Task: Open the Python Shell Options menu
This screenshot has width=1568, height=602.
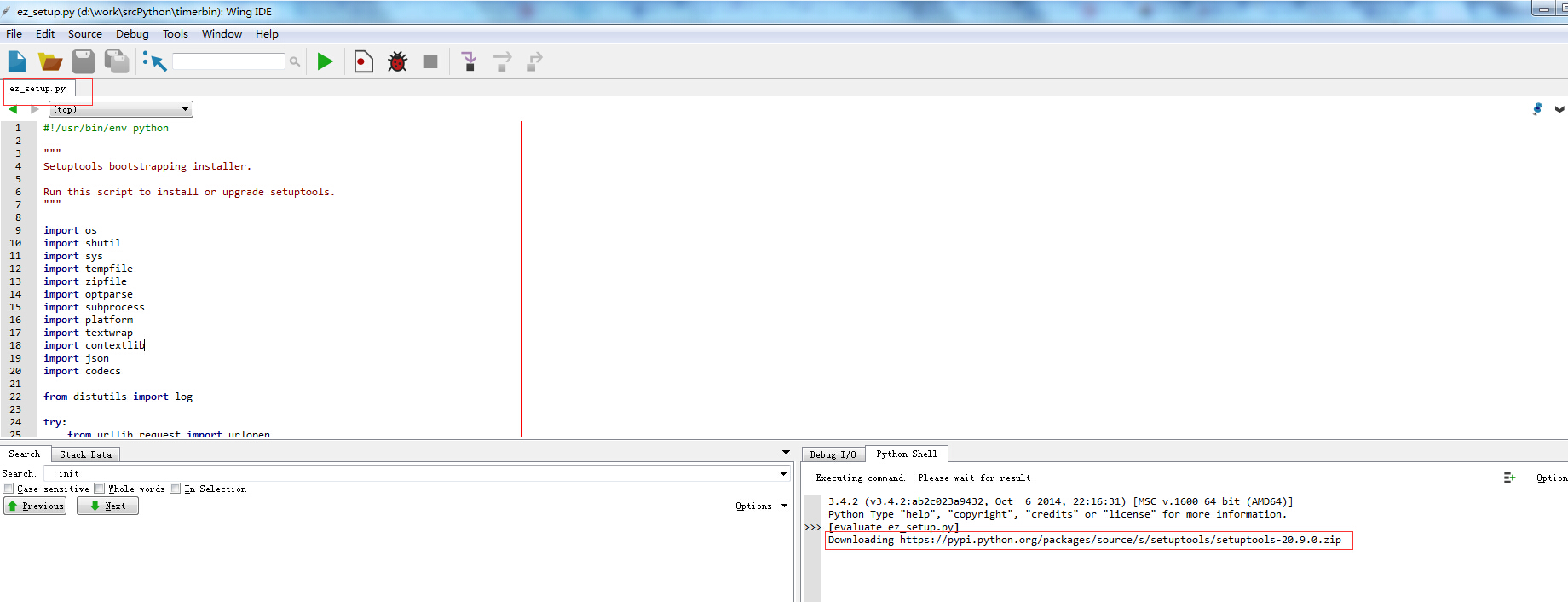Action: pos(1552,478)
